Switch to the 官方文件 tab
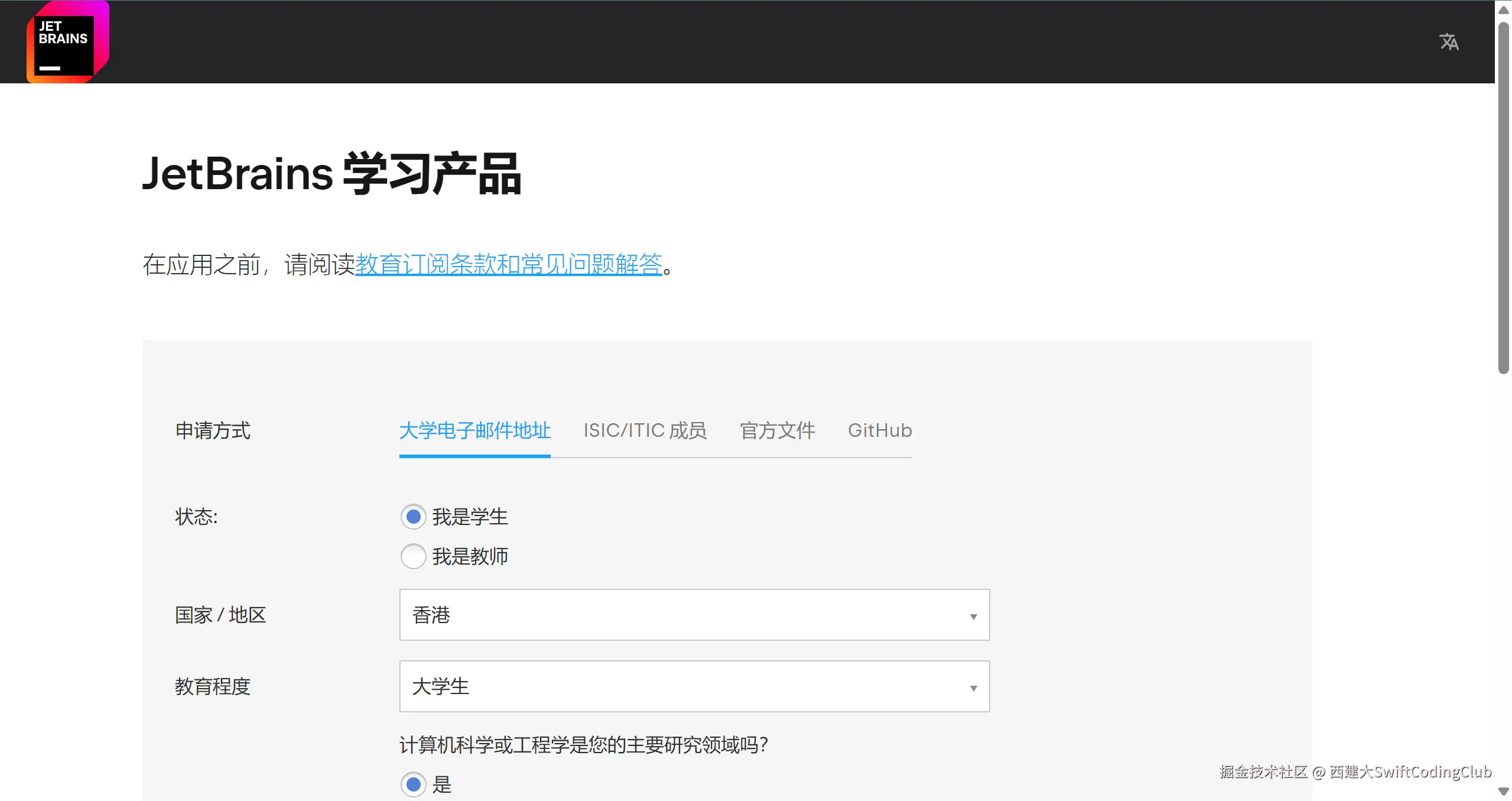This screenshot has width=1512, height=801. pos(777,430)
